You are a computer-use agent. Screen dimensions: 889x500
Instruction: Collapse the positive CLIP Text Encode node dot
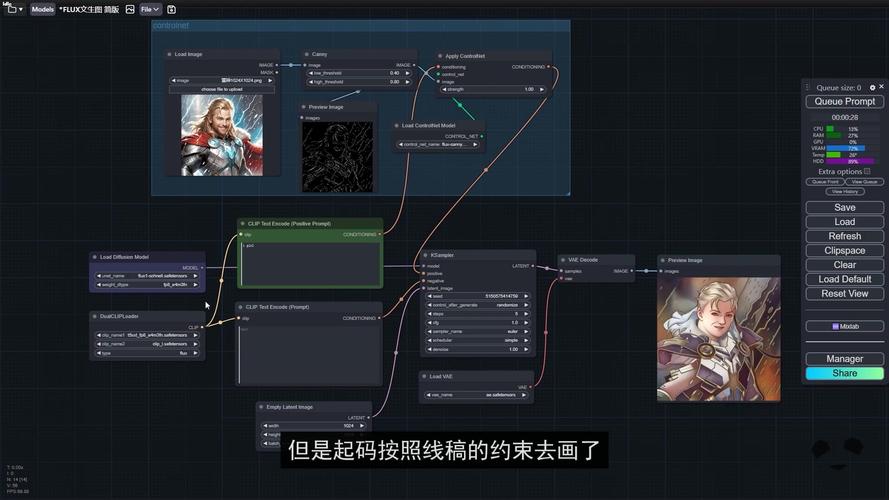click(x=243, y=223)
